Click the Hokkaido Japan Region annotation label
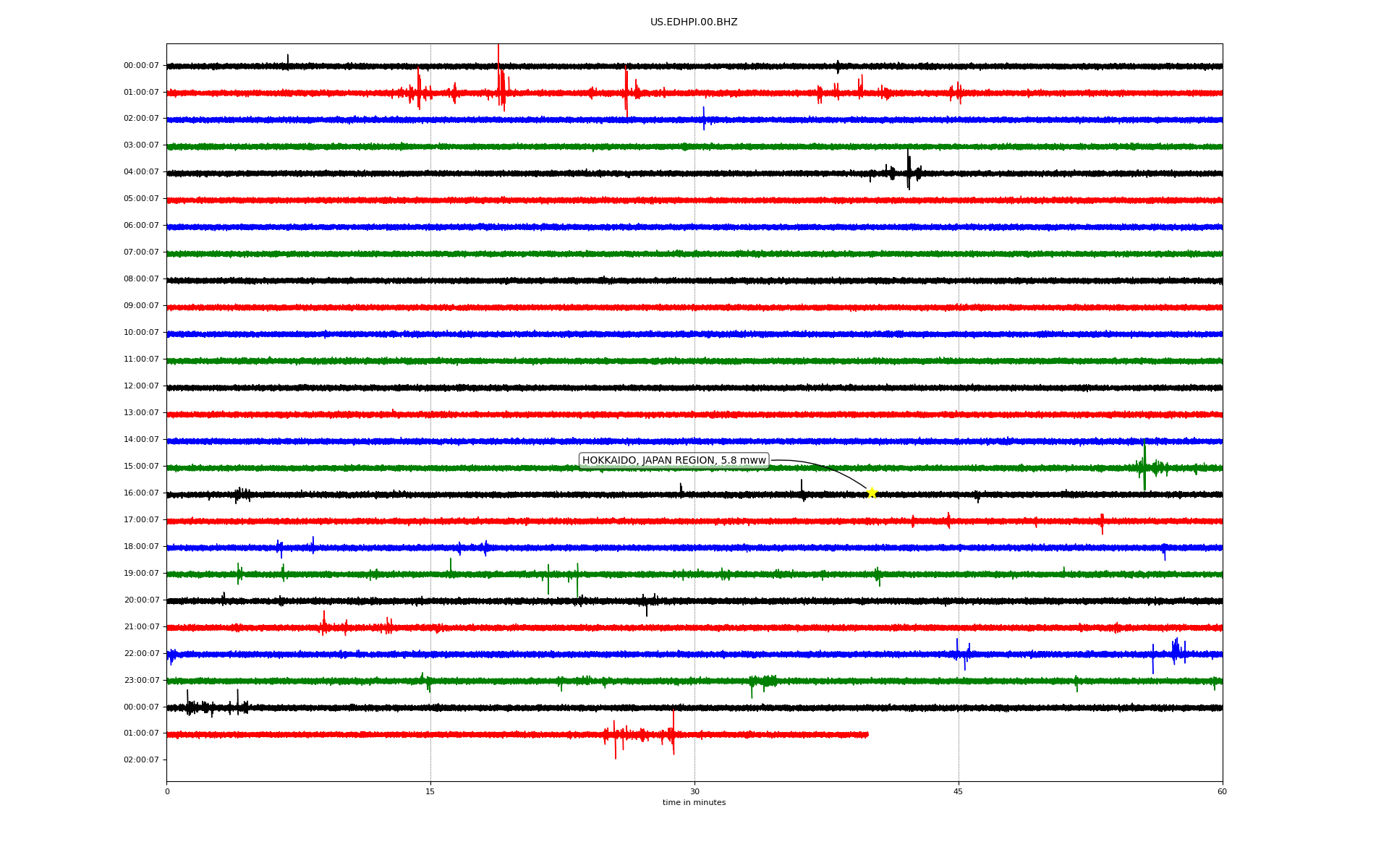This screenshot has width=1389, height=868. [x=674, y=461]
